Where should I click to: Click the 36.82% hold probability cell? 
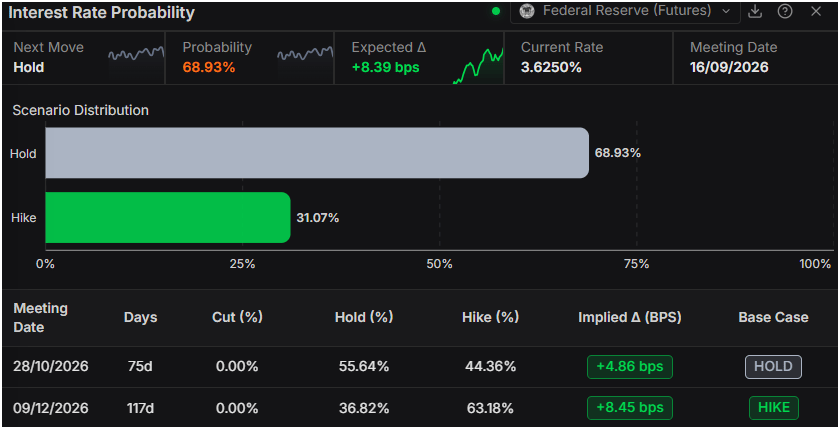(364, 408)
